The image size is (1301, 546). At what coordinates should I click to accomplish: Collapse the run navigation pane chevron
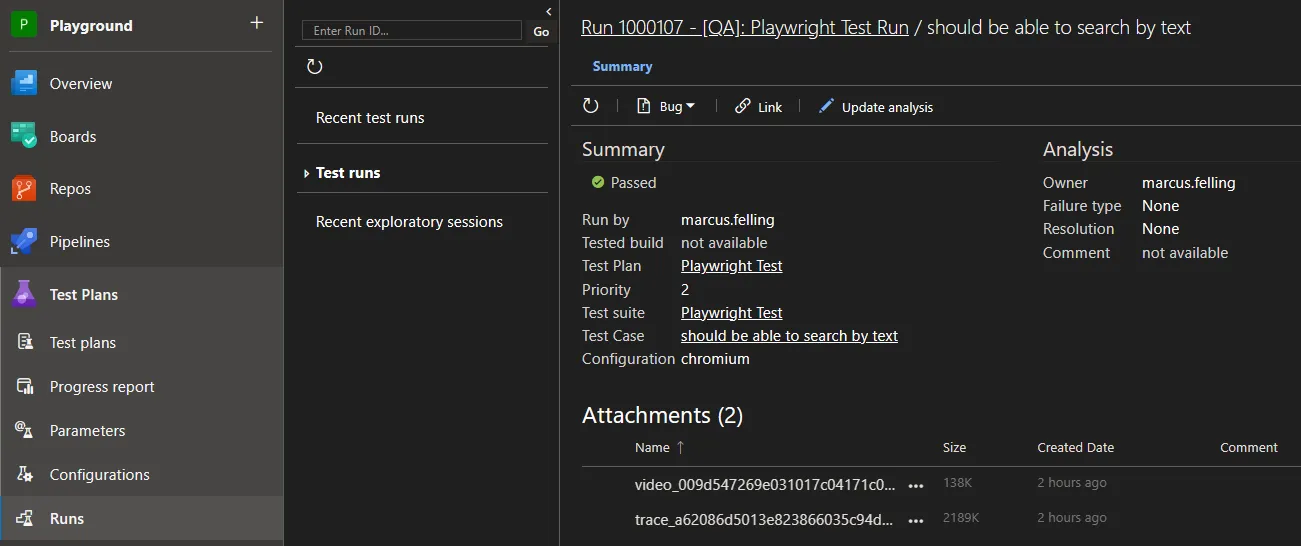tap(548, 11)
